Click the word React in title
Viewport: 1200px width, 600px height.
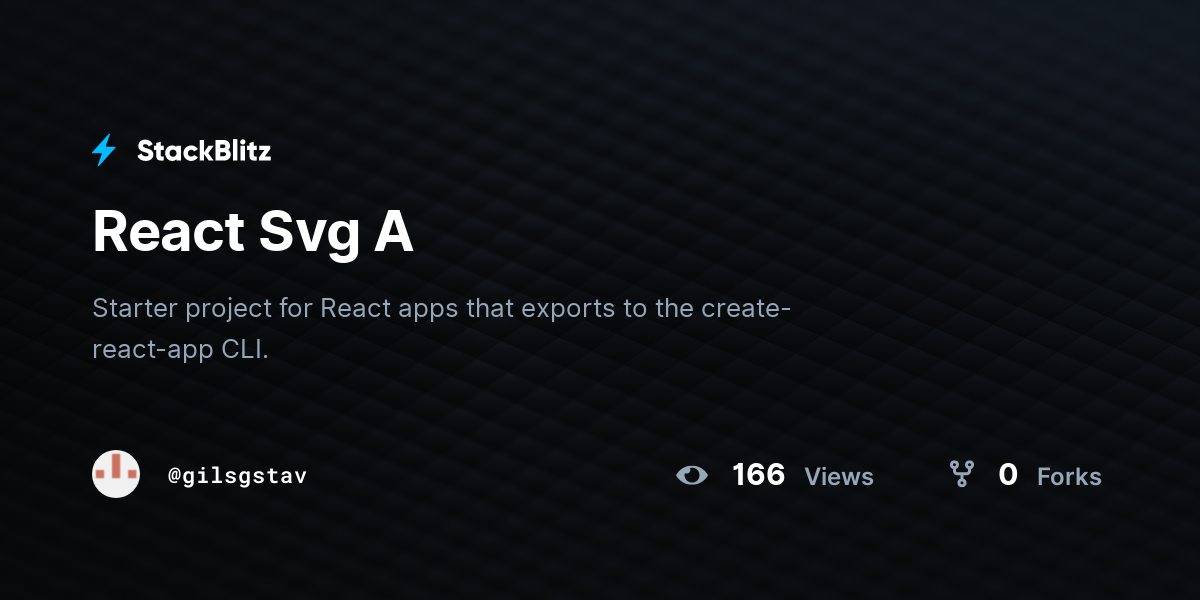tap(169, 232)
